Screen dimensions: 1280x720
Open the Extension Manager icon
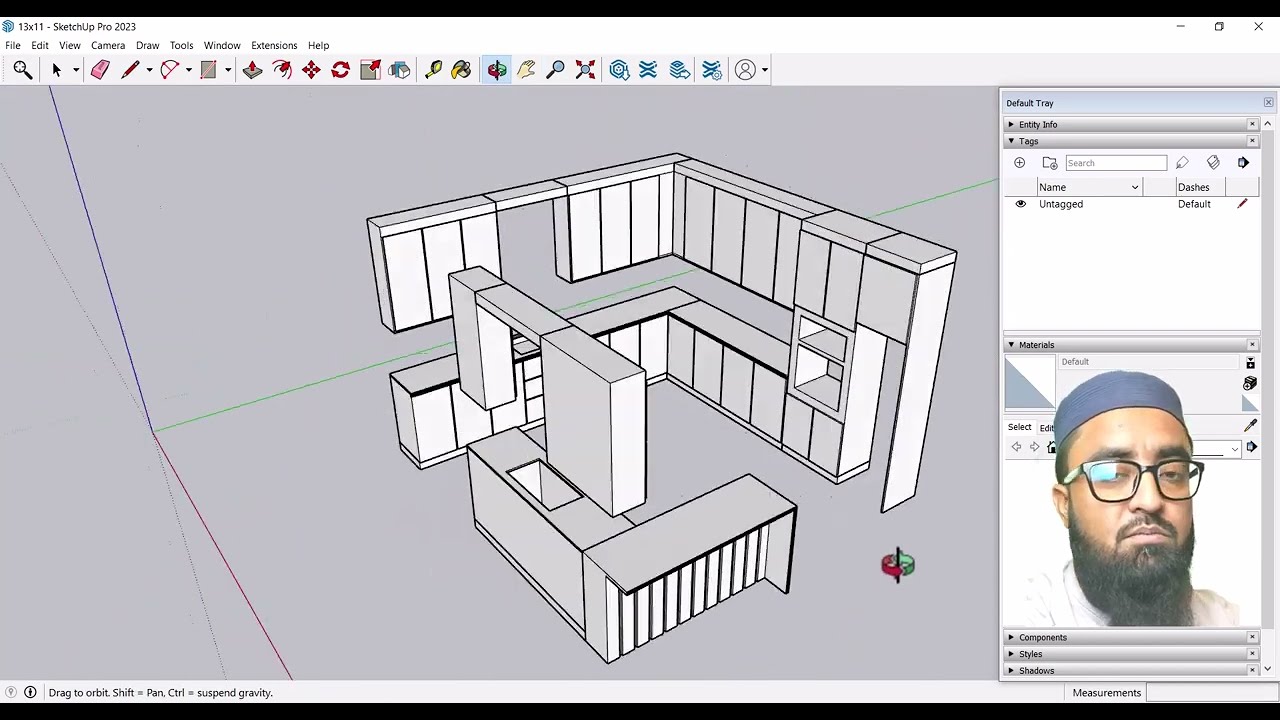coord(711,69)
